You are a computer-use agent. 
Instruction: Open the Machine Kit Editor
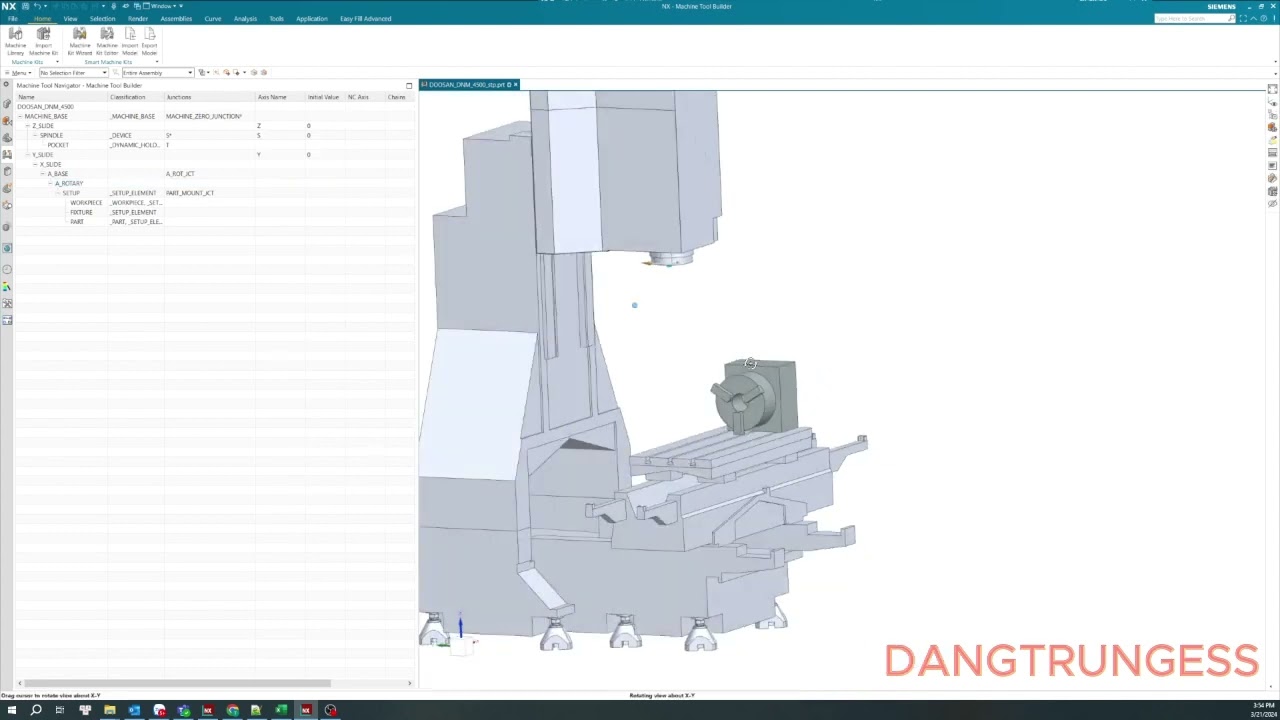pyautogui.click(x=107, y=41)
